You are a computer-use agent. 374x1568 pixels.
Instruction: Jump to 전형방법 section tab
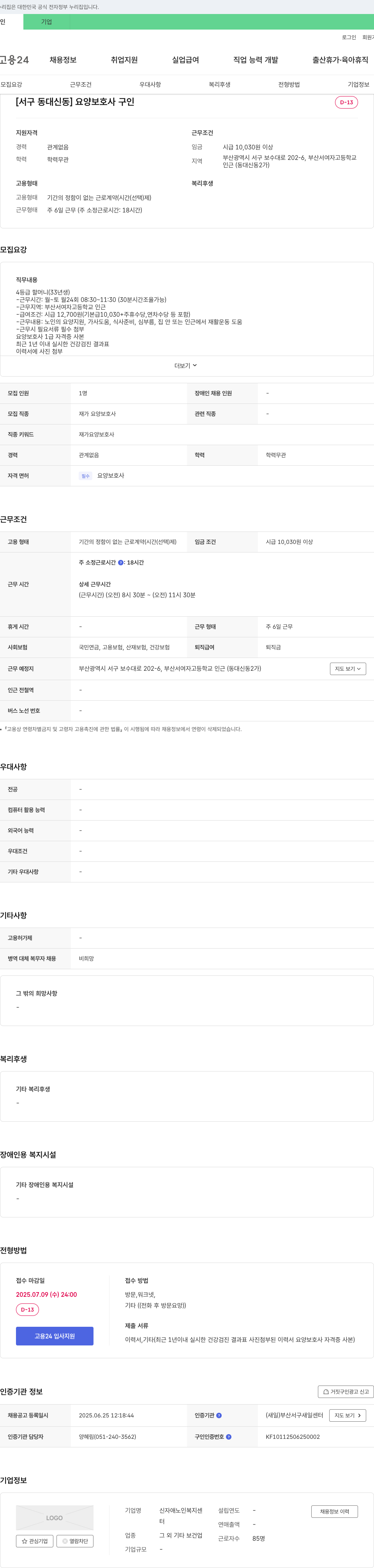[289, 84]
